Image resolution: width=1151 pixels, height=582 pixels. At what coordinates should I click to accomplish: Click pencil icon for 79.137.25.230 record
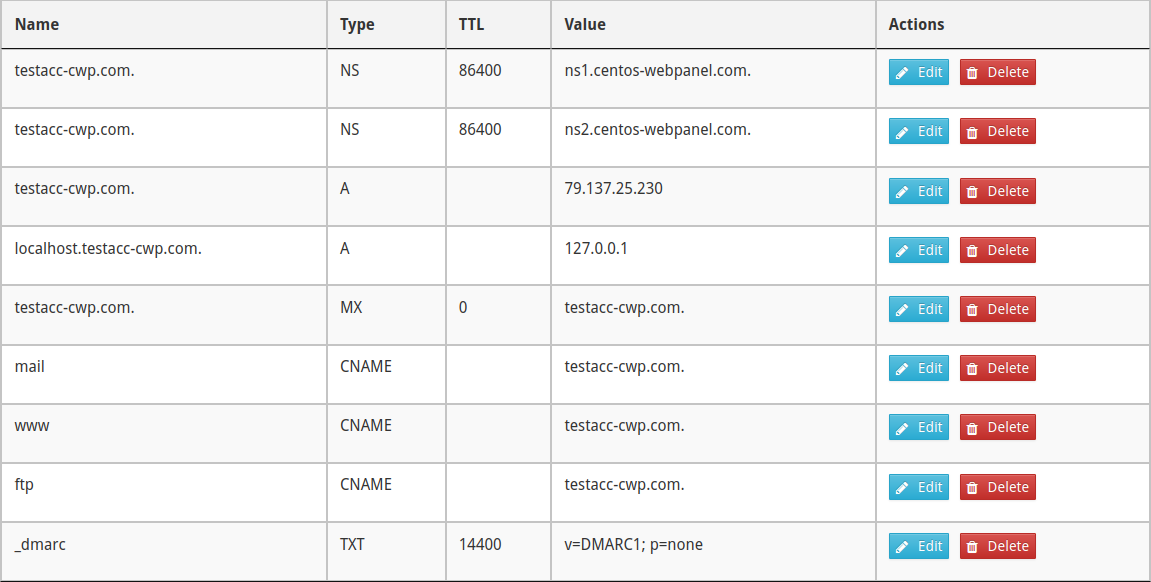[902, 192]
